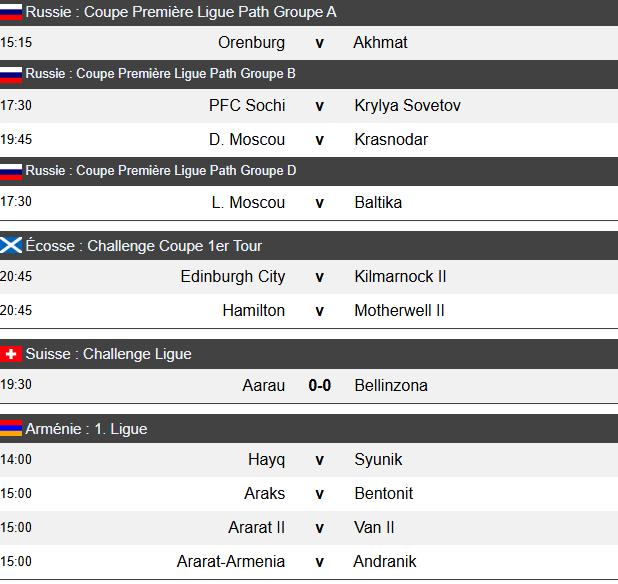This screenshot has height=584, width=618.
Task: Open the Suisse Challenge Ligue competition
Action: 108,354
